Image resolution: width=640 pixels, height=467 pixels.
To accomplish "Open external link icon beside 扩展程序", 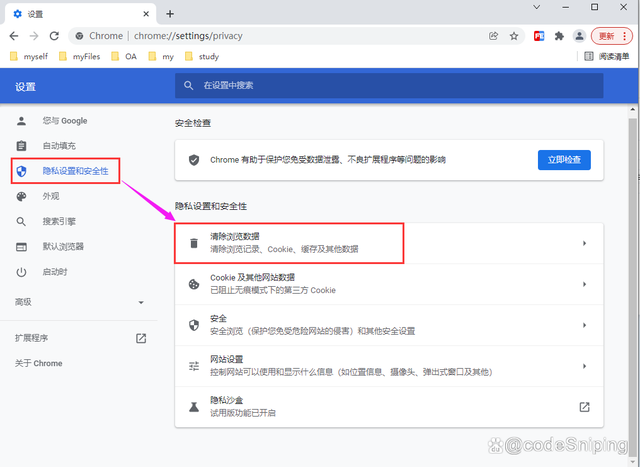I will coord(141,339).
